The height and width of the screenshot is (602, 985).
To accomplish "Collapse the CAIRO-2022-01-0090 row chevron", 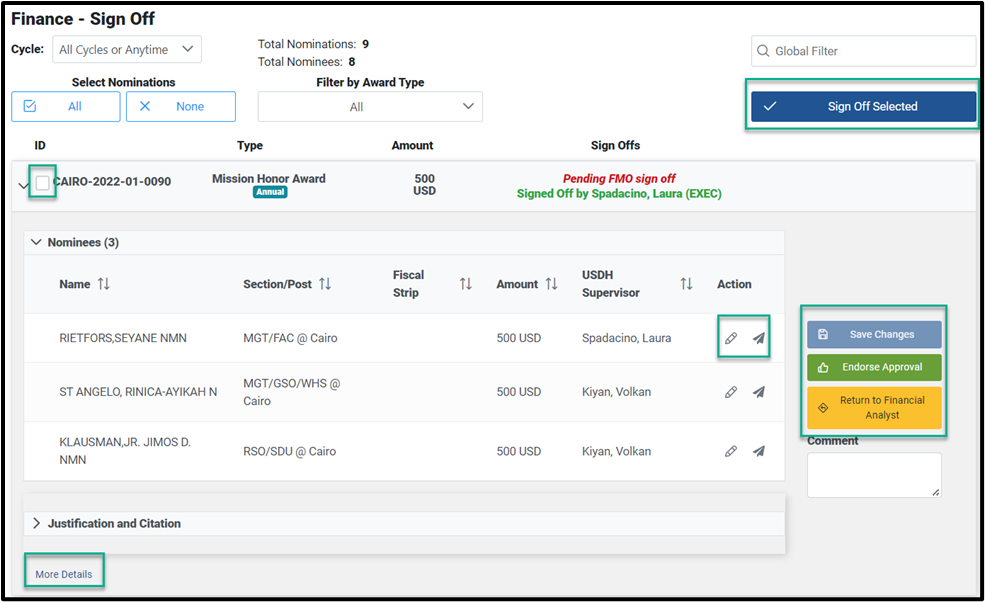I will pyautogui.click(x=23, y=185).
